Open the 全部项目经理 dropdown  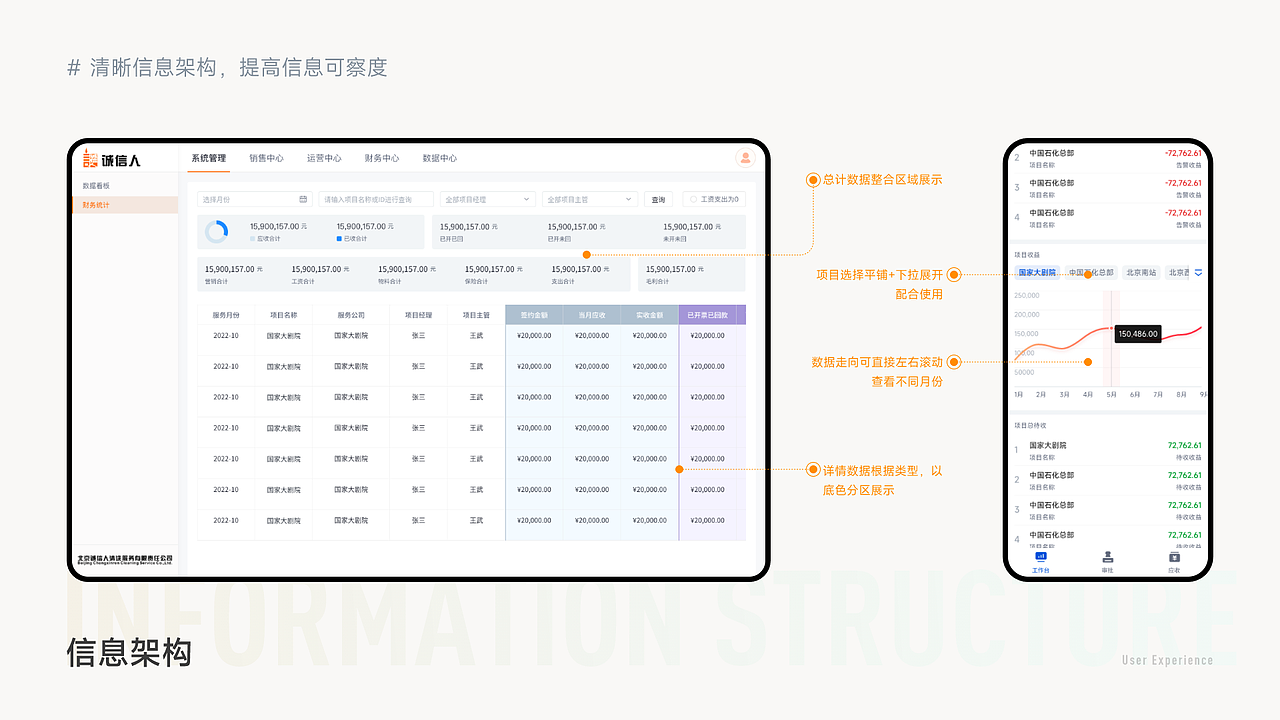tap(487, 199)
